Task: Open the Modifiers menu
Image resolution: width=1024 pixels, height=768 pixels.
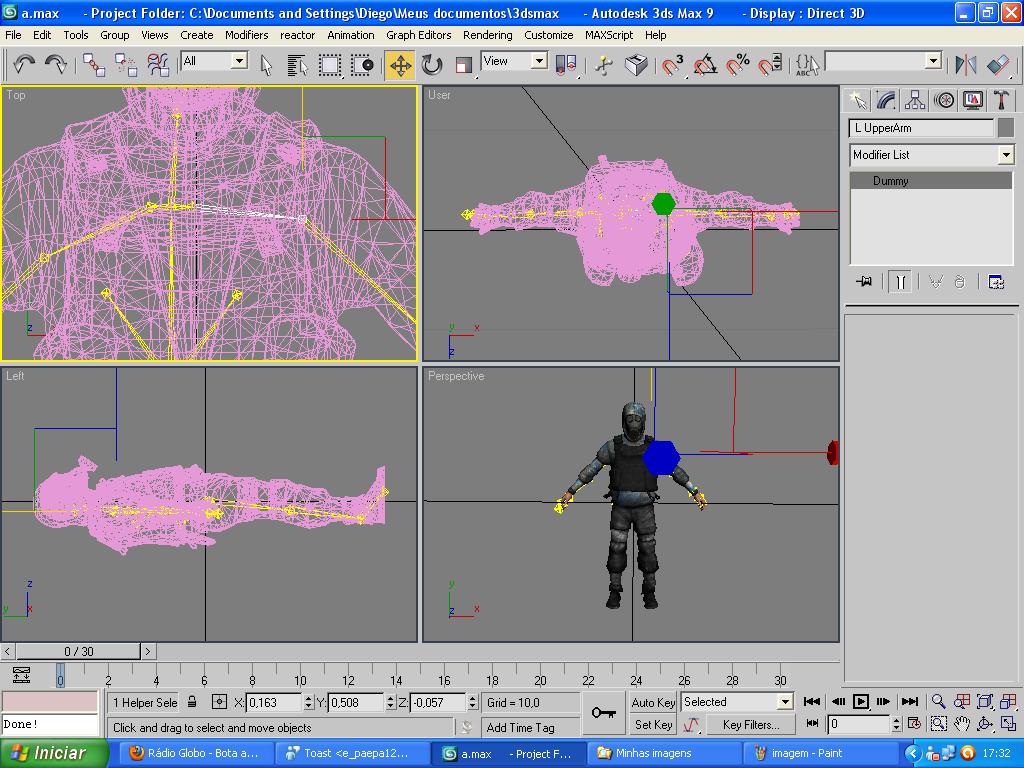Action: point(246,34)
